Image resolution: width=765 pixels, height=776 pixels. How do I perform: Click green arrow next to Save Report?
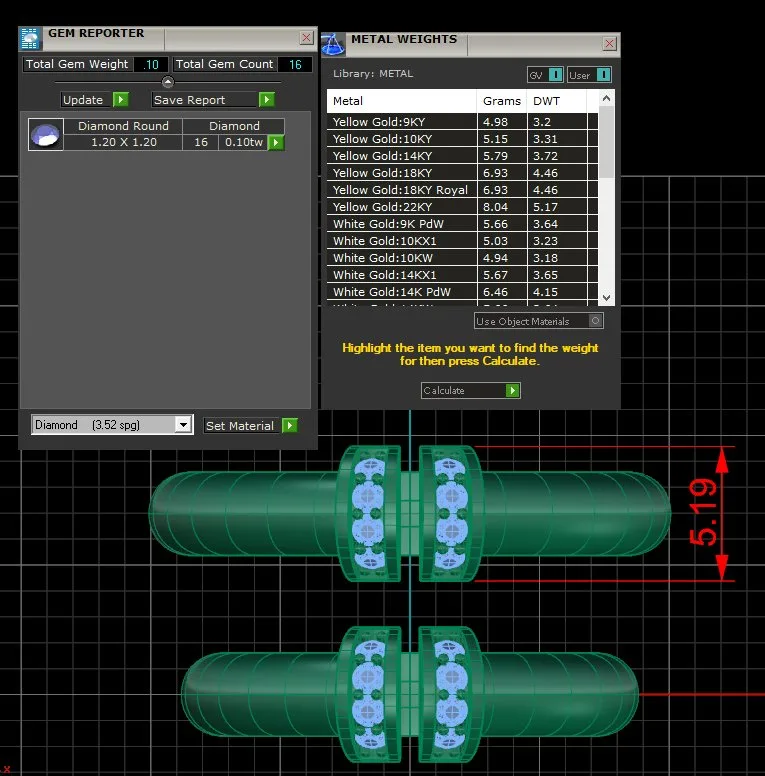pyautogui.click(x=267, y=99)
